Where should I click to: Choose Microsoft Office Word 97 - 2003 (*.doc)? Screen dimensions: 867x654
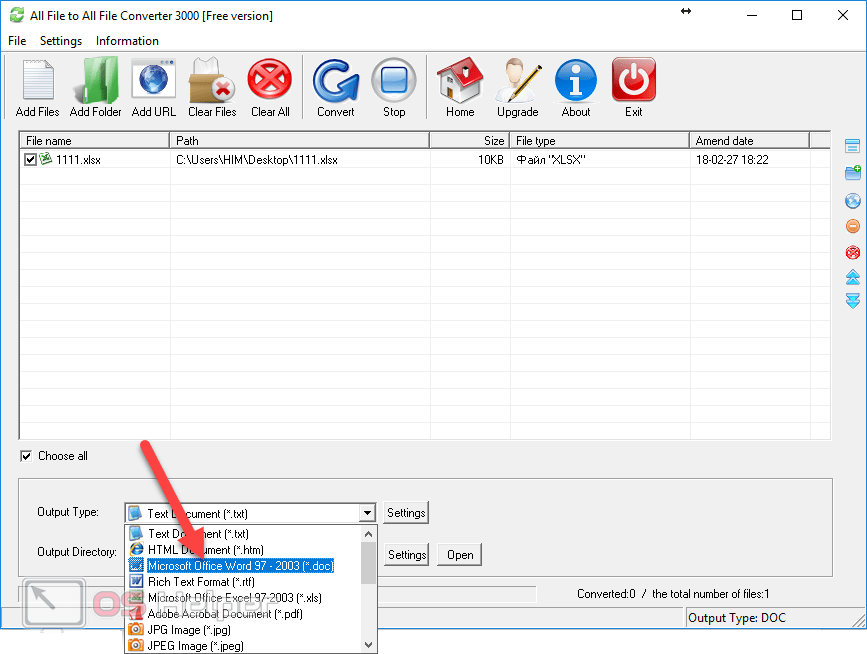[240, 566]
